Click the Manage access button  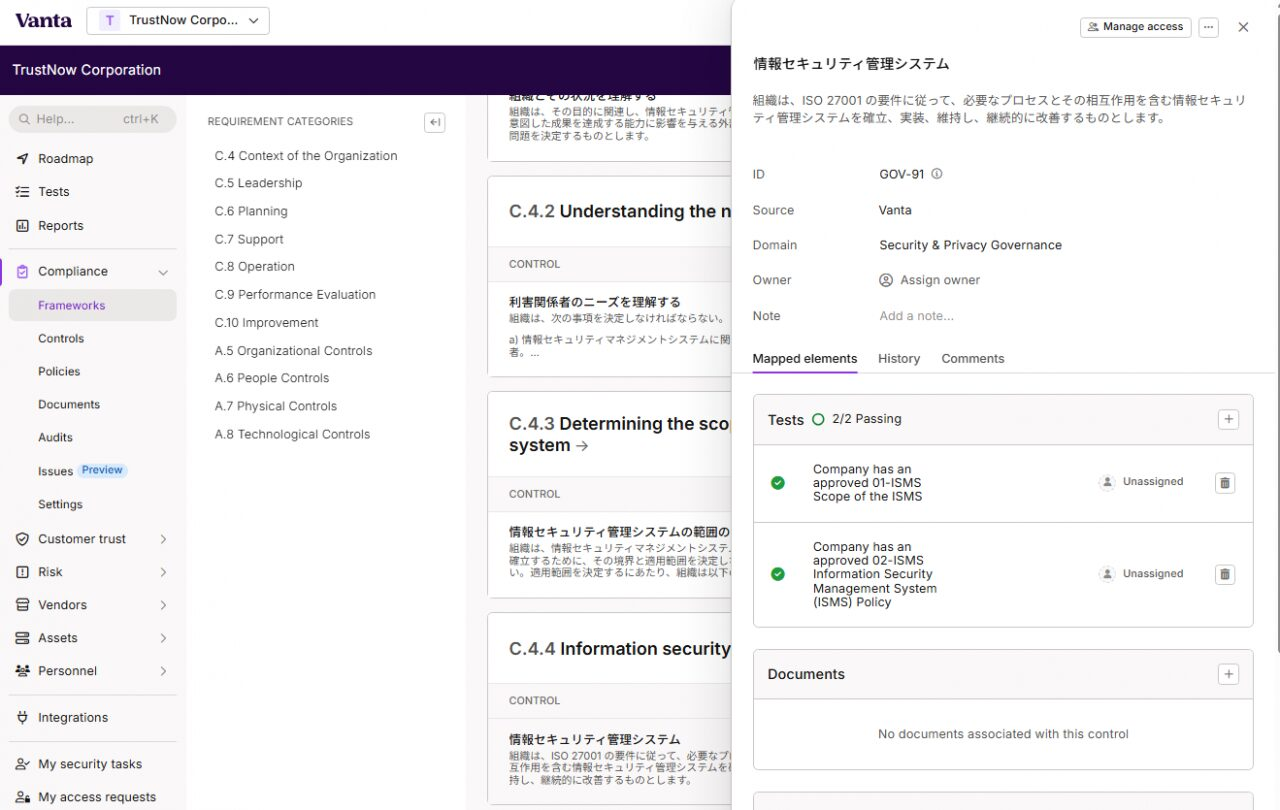point(1135,27)
